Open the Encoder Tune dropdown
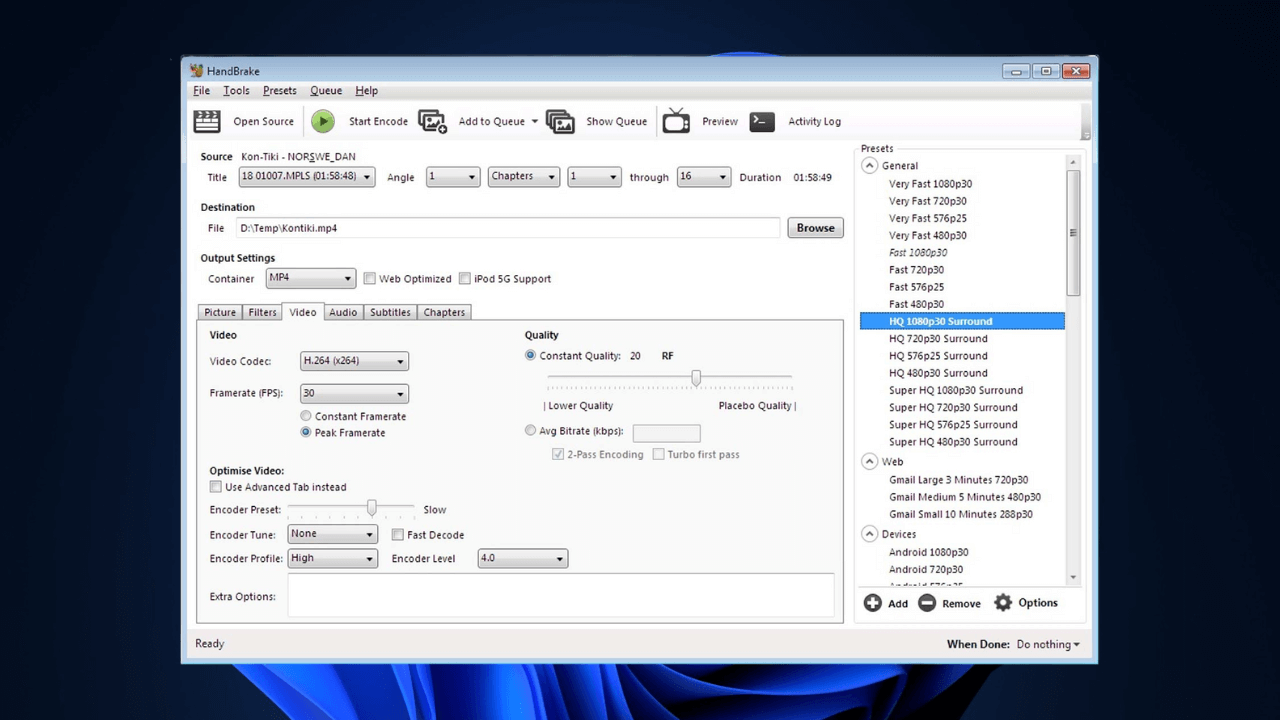The width and height of the screenshot is (1280, 720). pyautogui.click(x=332, y=534)
